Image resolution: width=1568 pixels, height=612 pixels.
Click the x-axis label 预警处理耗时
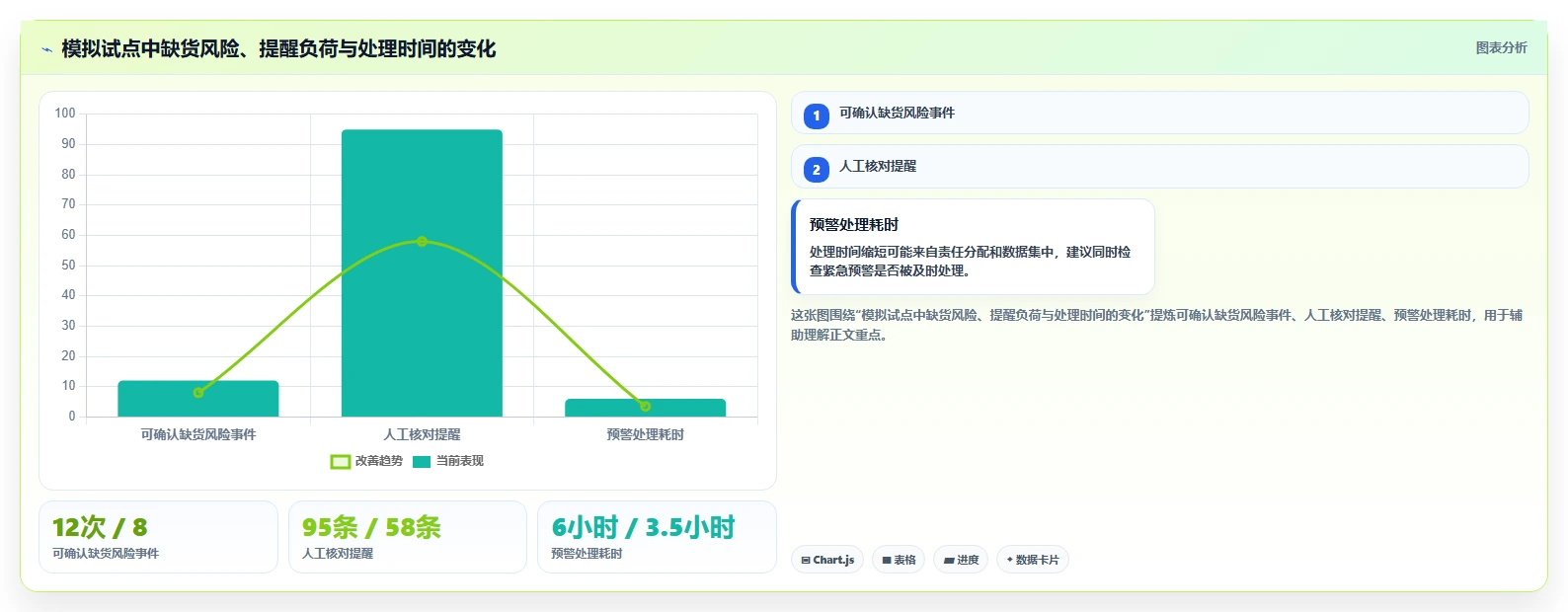coord(646,434)
